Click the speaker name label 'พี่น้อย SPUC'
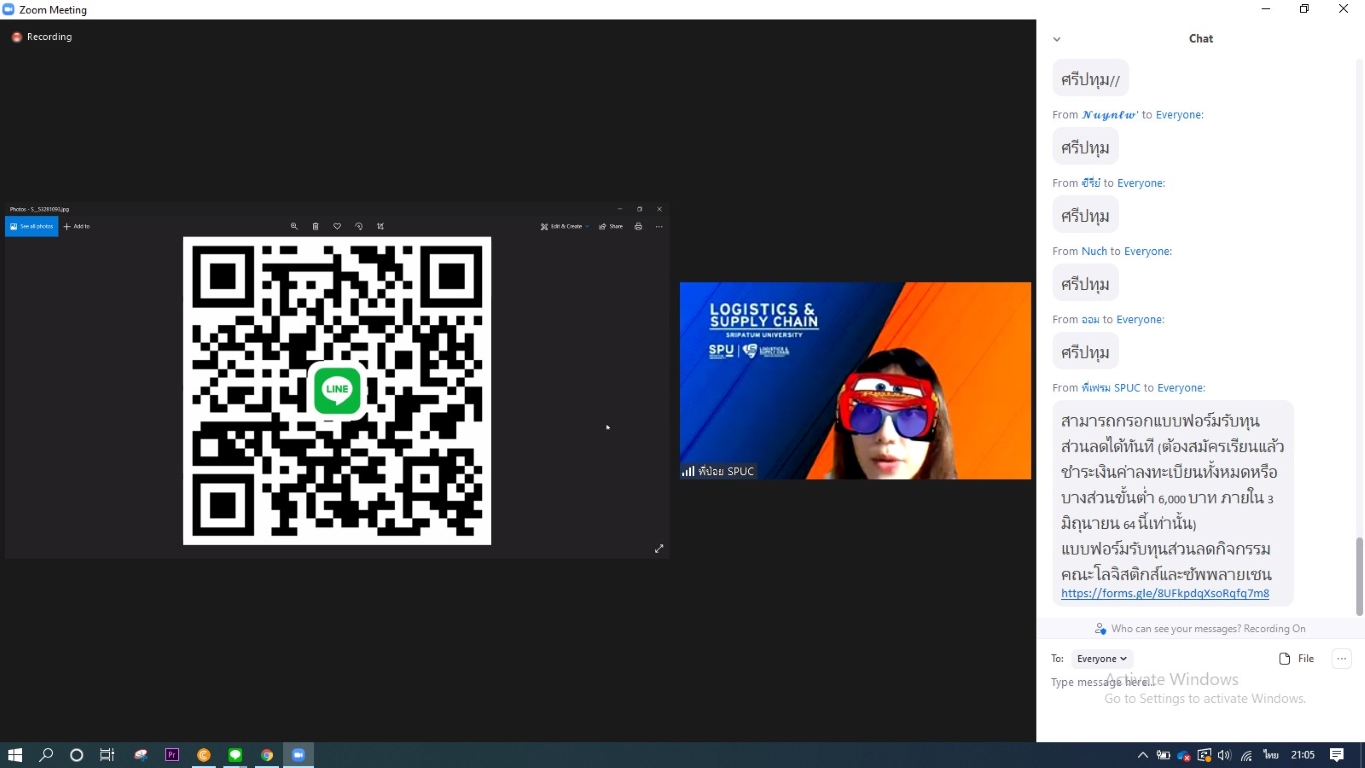 tap(726, 471)
